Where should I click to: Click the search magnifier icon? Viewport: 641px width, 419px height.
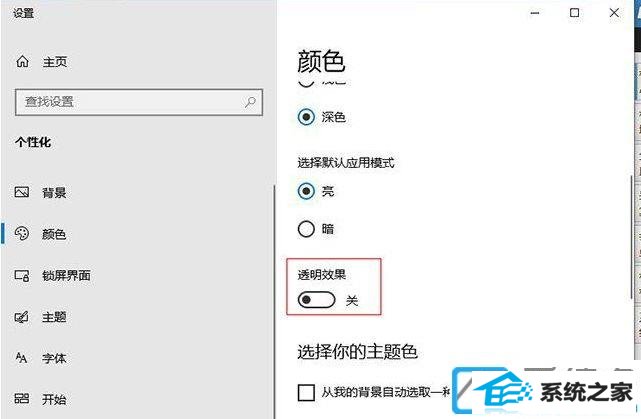click(250, 102)
